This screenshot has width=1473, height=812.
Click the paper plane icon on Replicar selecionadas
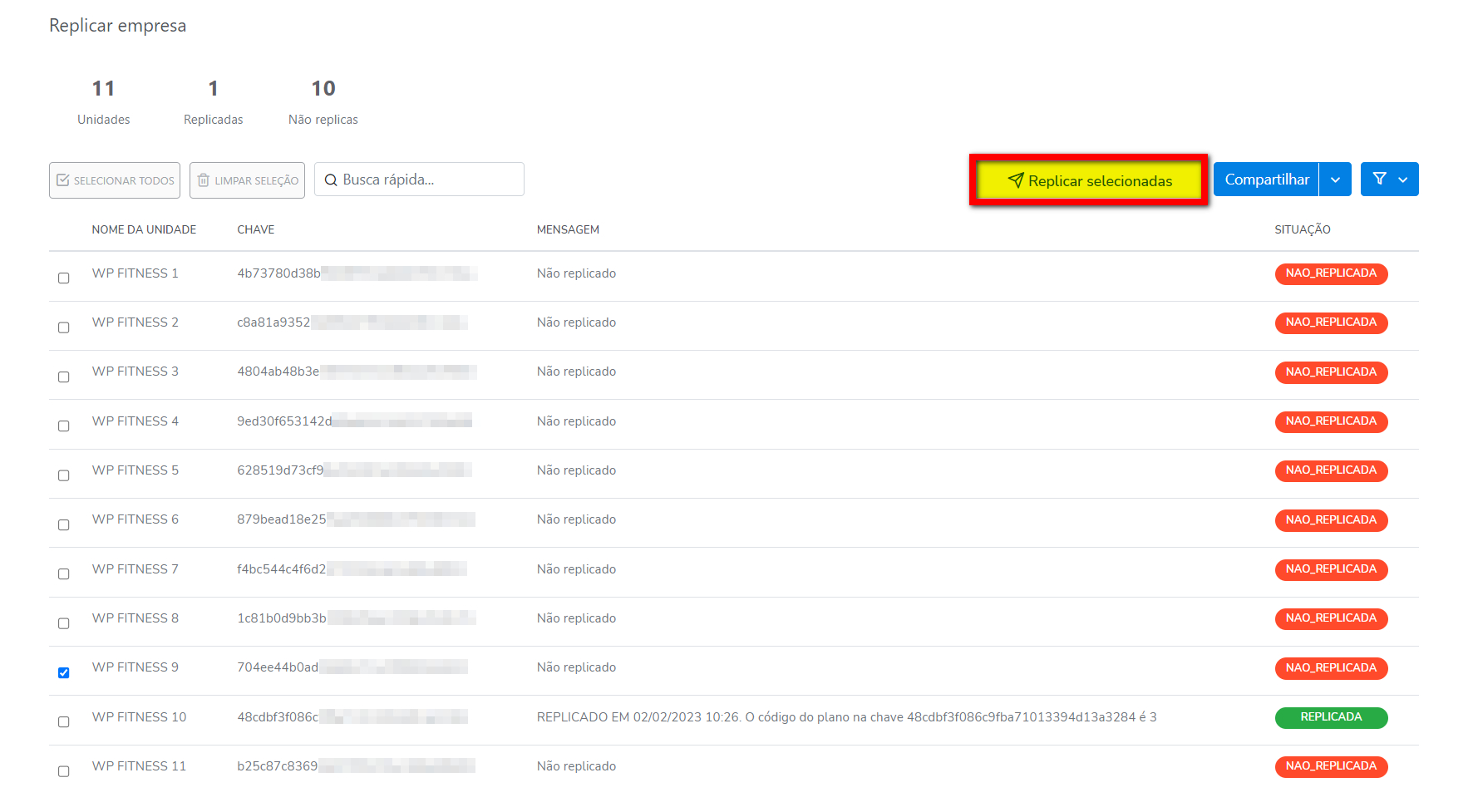pyautogui.click(x=1015, y=180)
